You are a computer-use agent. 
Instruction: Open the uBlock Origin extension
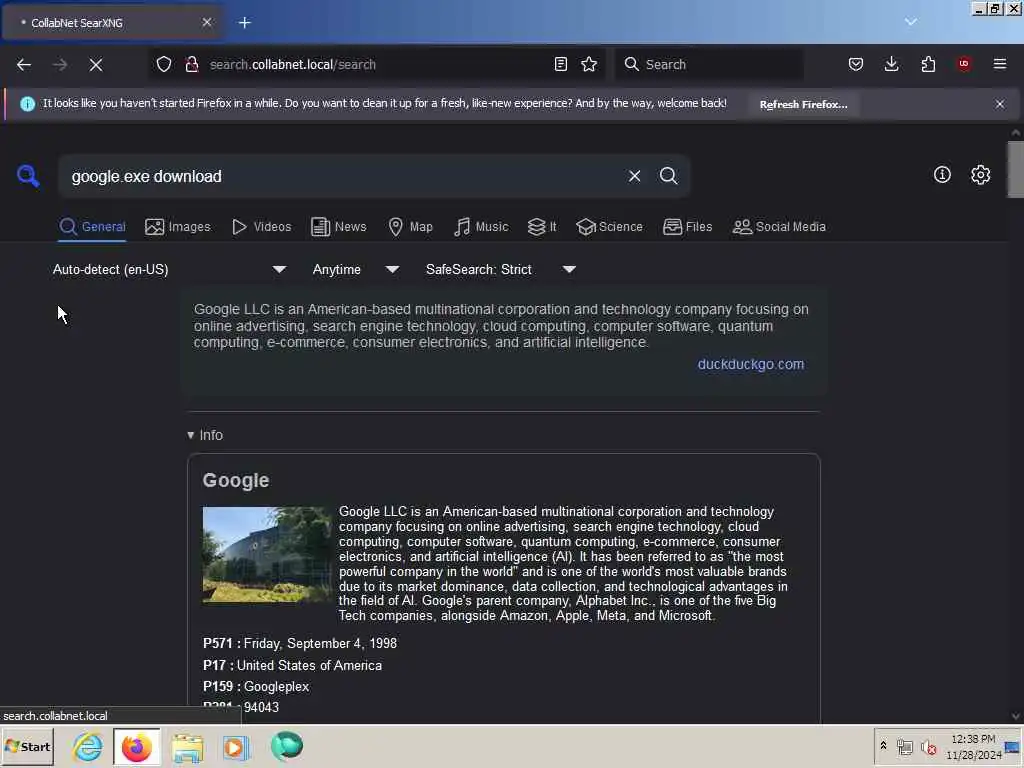[x=964, y=64]
